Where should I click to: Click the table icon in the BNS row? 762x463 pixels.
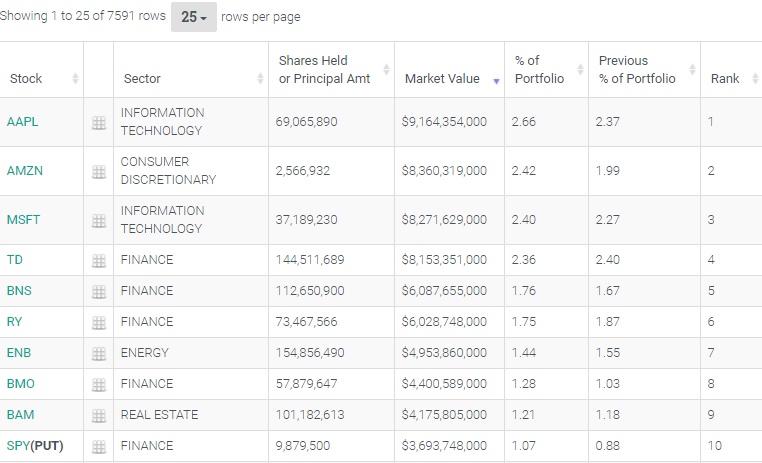point(98,291)
